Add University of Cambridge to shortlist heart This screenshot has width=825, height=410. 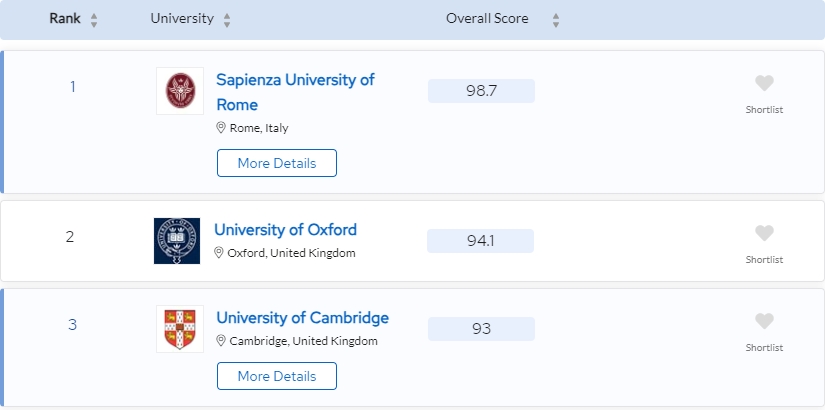coord(764,321)
